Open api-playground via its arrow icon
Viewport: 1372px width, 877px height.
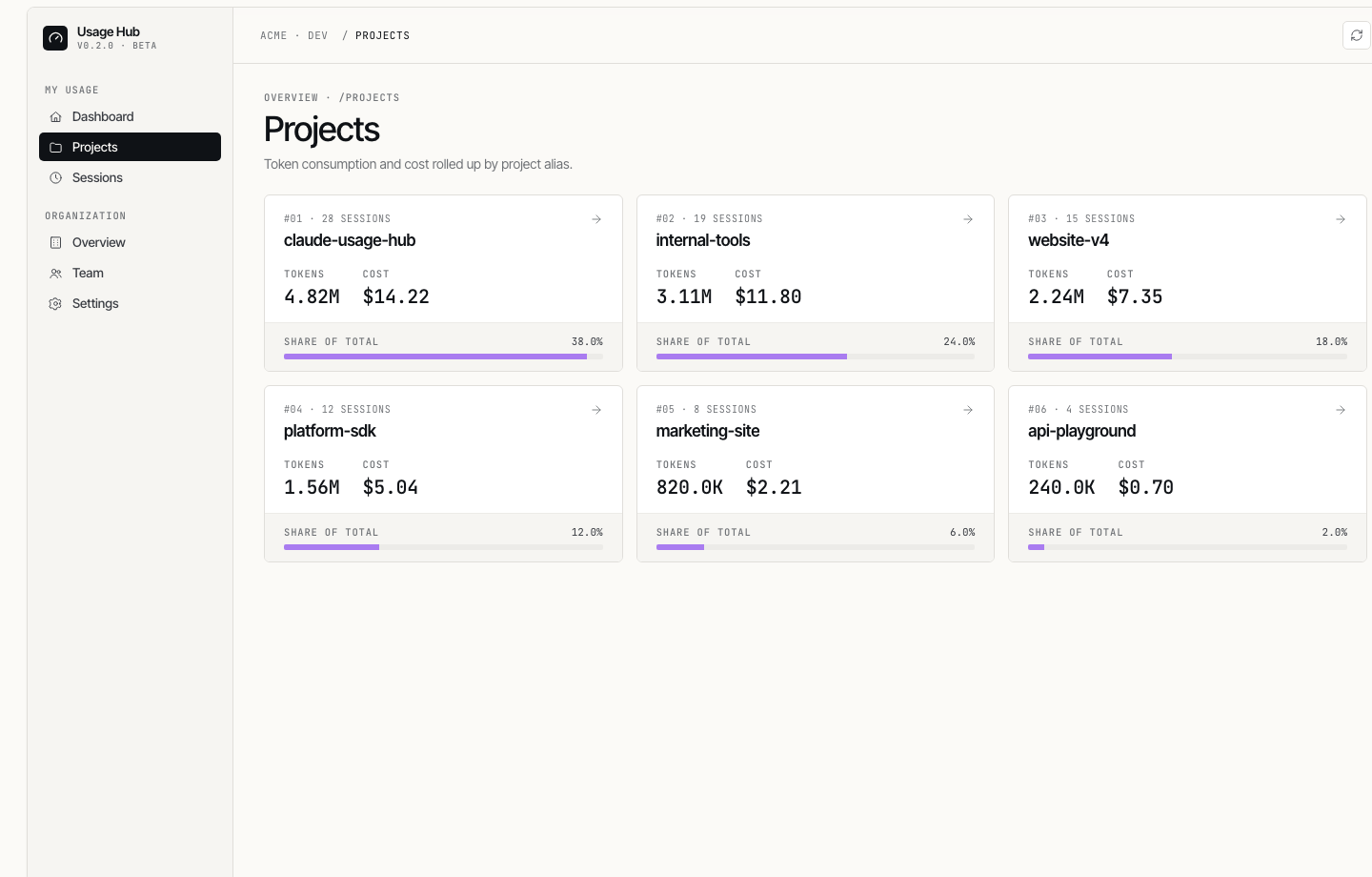(1341, 410)
